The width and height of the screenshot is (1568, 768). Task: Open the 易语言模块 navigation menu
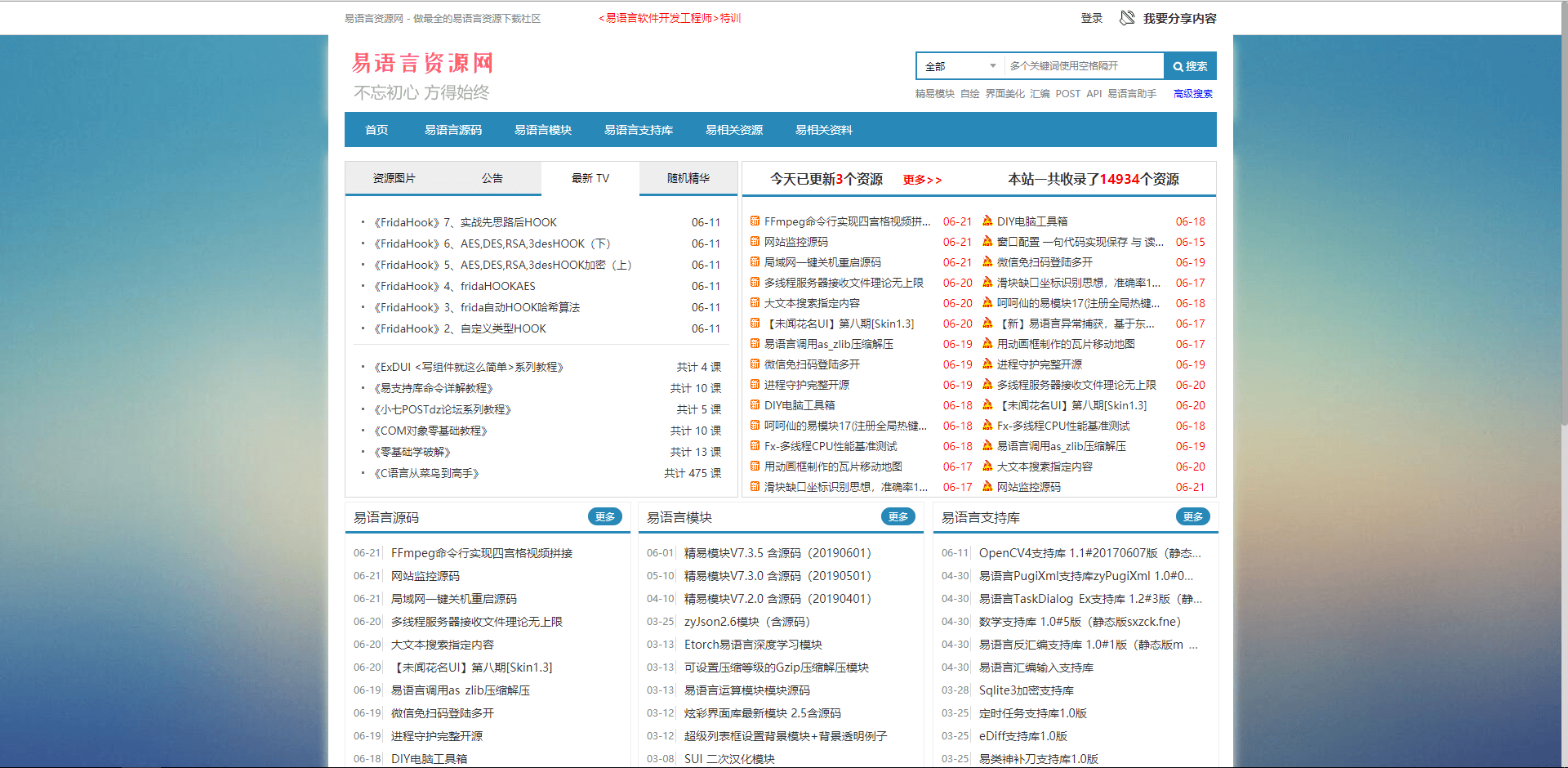[542, 129]
